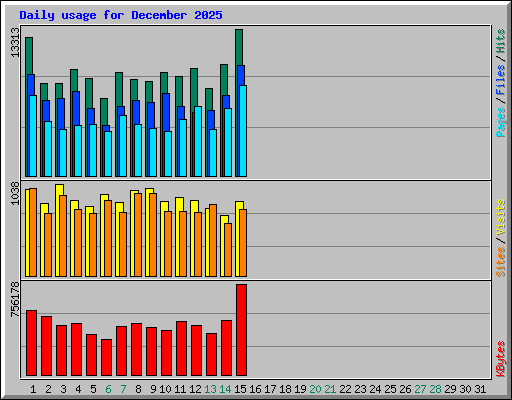
Task: Click the day 31 axis label
Action: 480,389
